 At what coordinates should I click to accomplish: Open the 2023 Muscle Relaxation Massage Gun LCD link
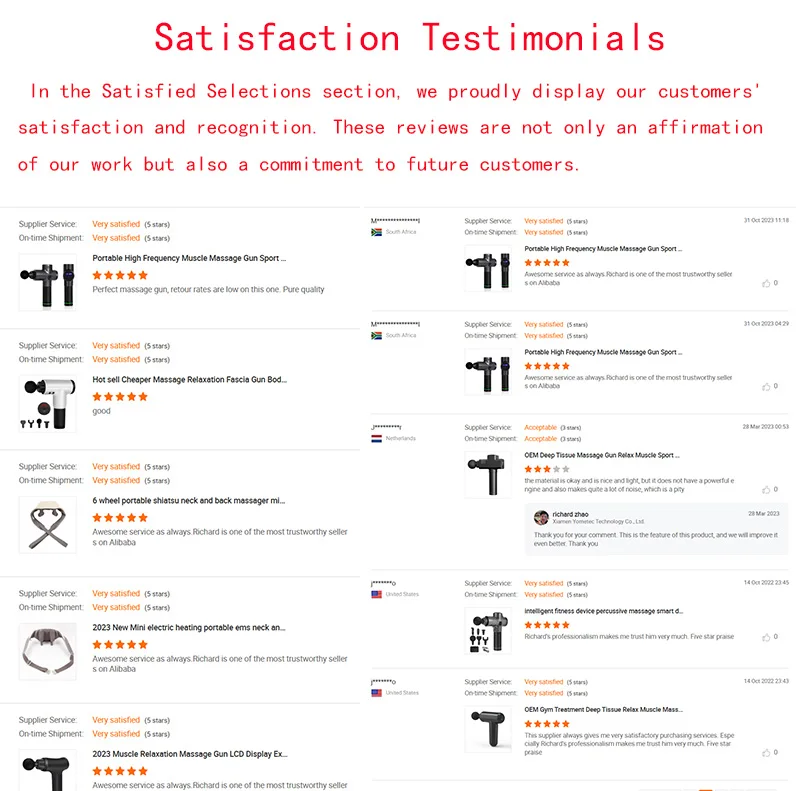[189, 754]
